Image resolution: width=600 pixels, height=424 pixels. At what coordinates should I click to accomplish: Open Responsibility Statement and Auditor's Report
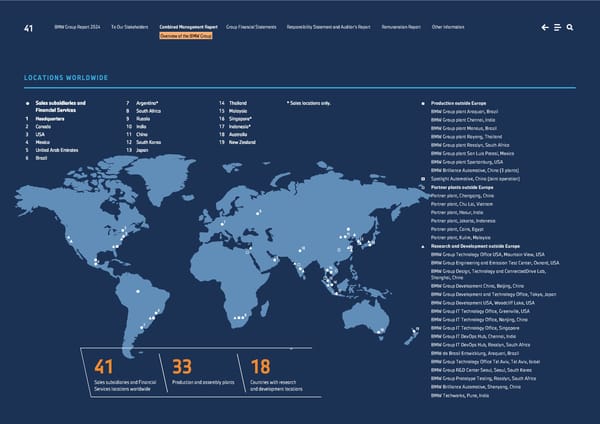click(328, 27)
